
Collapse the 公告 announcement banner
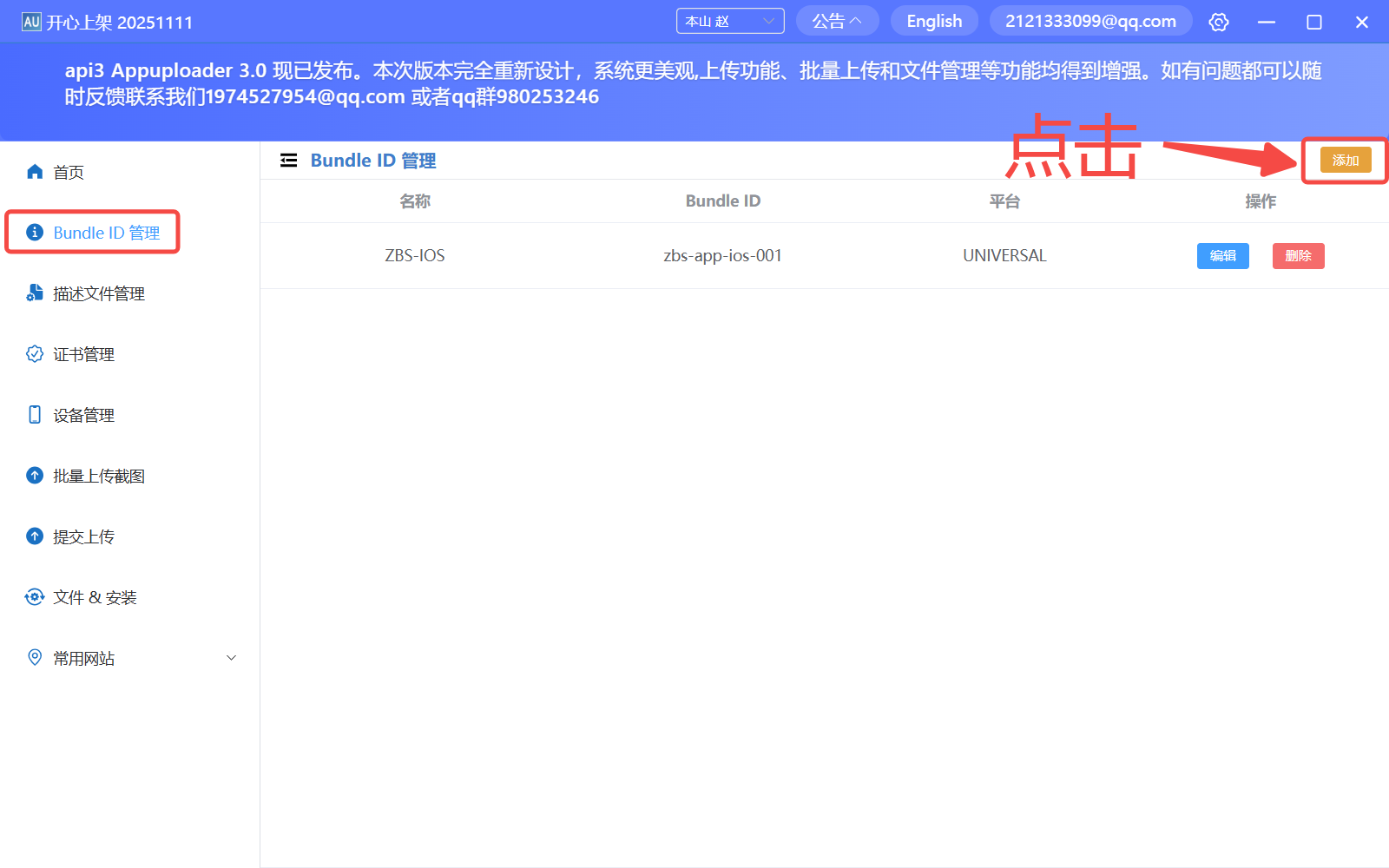pyautogui.click(x=837, y=20)
